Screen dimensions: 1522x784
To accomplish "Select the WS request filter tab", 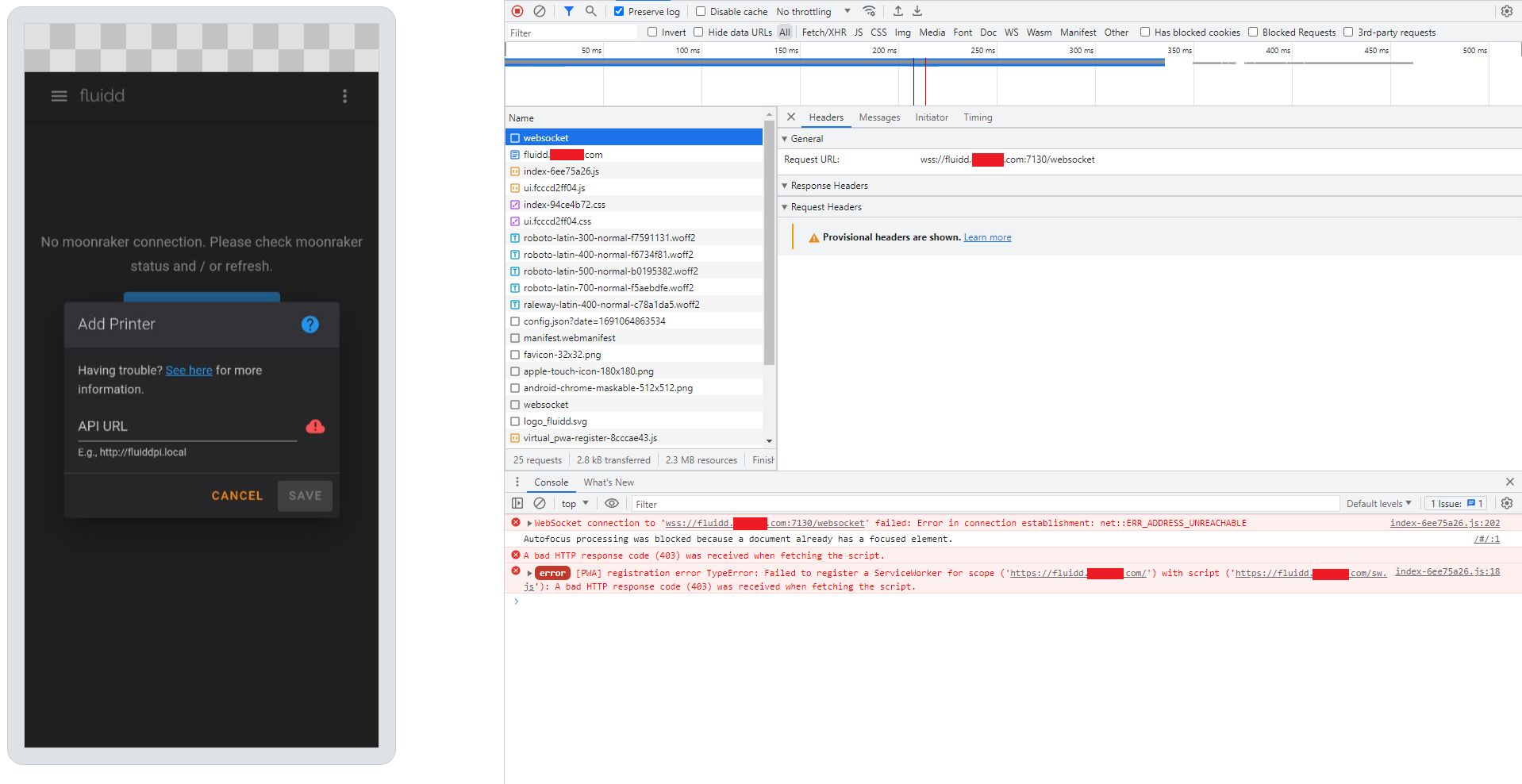I will [1011, 33].
